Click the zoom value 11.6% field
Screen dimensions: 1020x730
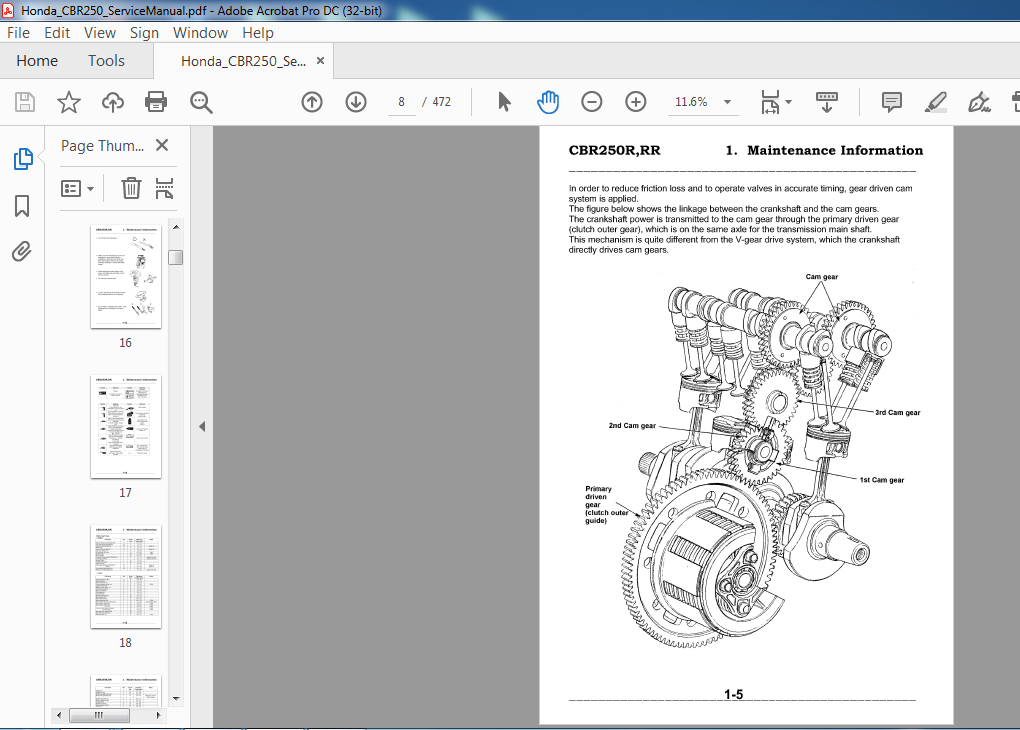[x=691, y=102]
